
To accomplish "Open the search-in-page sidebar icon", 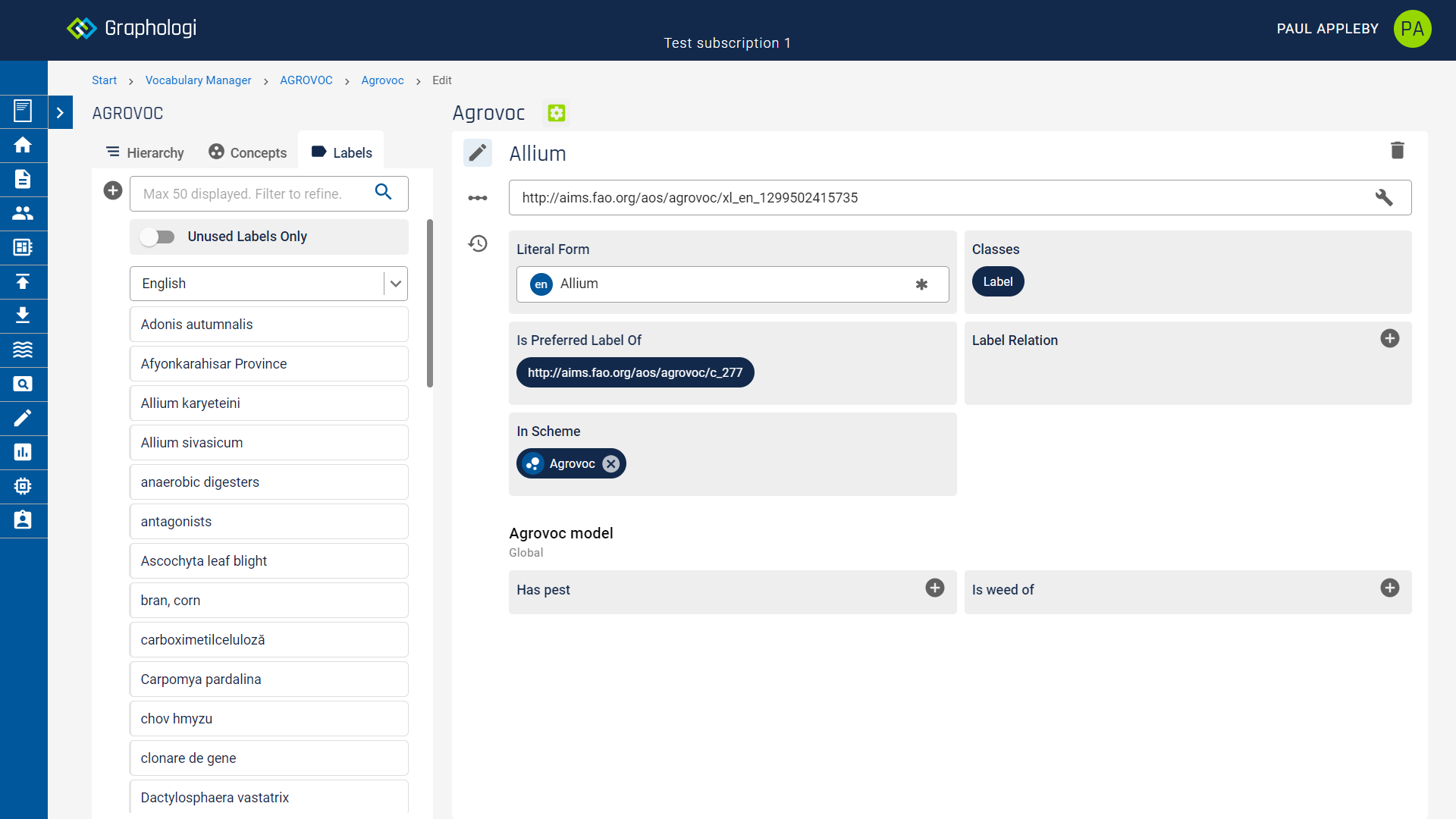I will (23, 384).
